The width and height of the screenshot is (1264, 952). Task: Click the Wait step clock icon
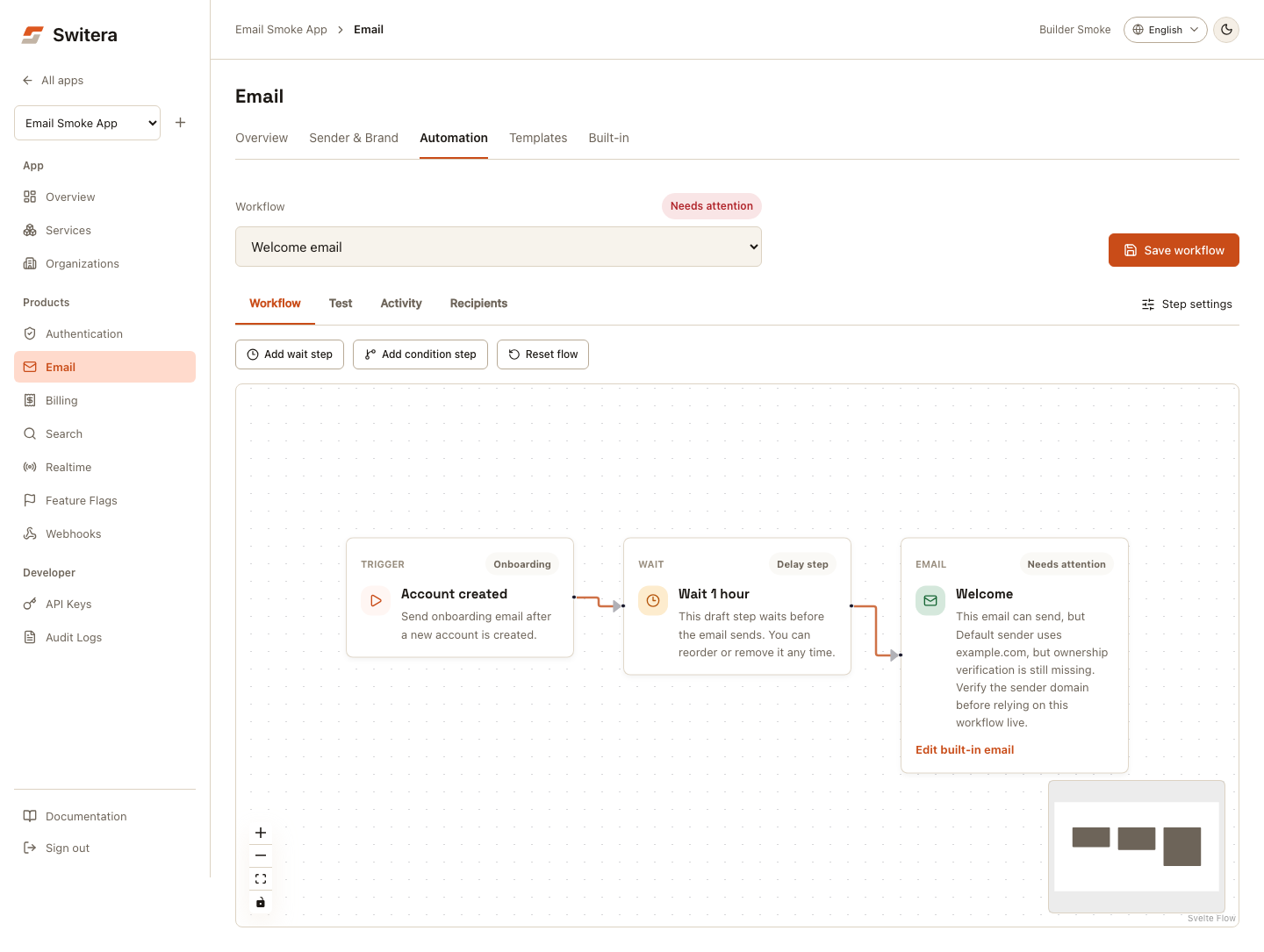653,601
